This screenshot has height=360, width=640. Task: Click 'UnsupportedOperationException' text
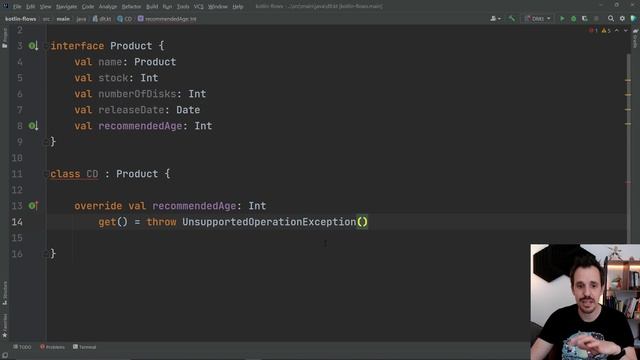pyautogui.click(x=269, y=222)
